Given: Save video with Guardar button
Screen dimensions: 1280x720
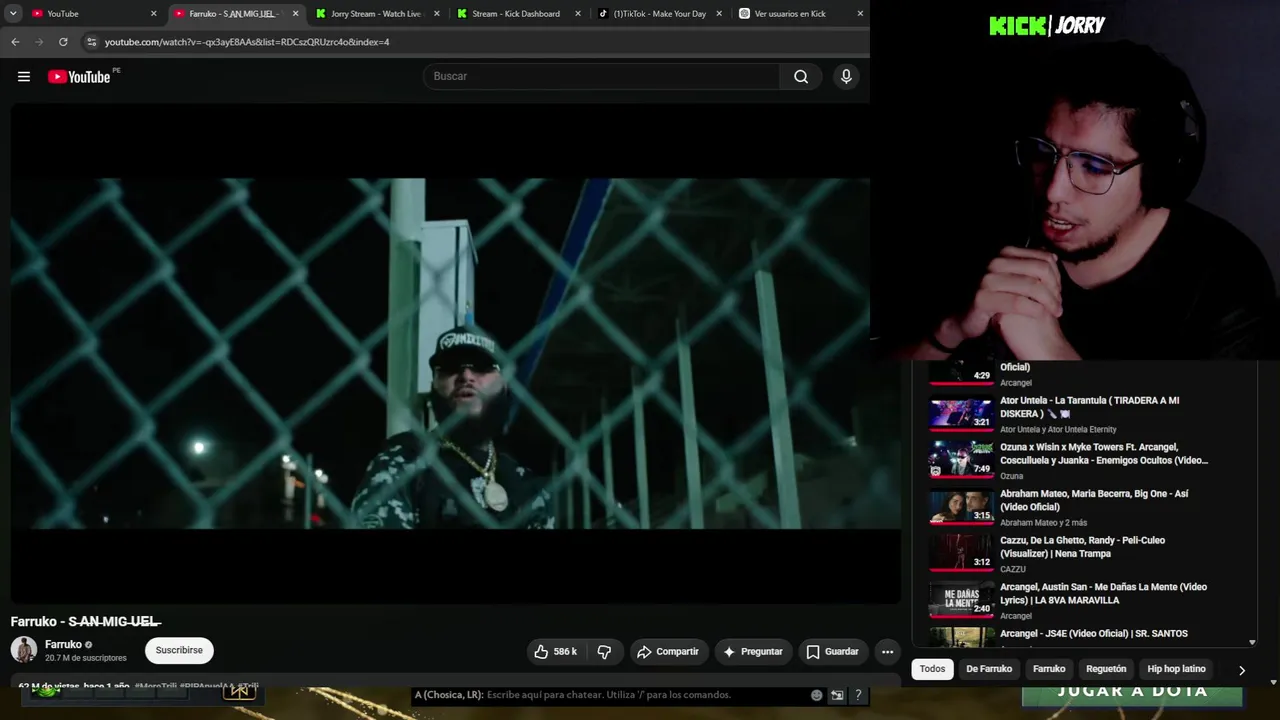Looking at the screenshot, I should click(x=832, y=652).
